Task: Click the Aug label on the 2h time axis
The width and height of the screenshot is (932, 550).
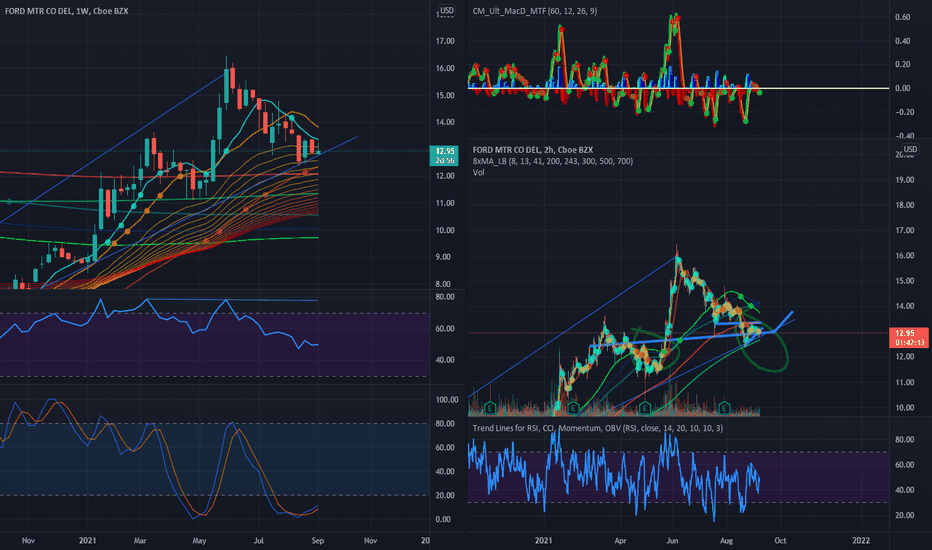Action: [x=726, y=540]
